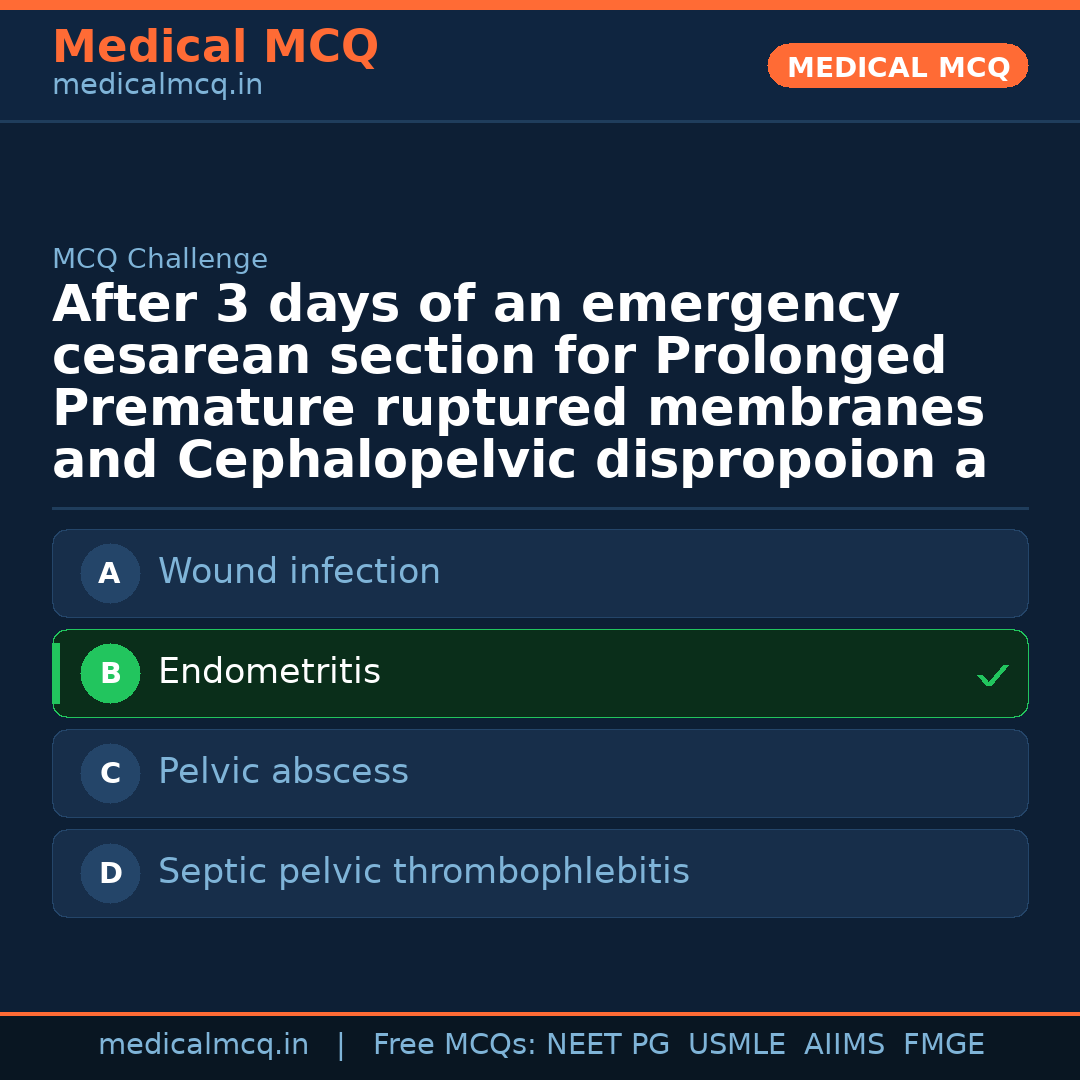
Task: Click the Medical MCQ orange title
Action: (x=215, y=47)
